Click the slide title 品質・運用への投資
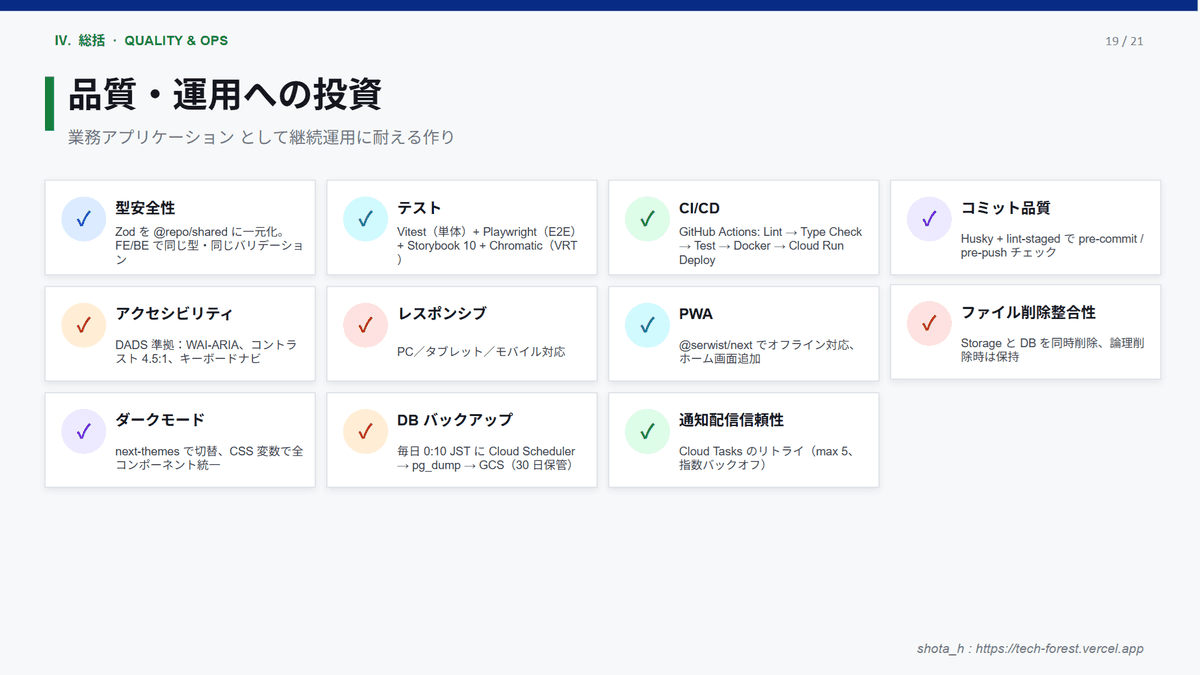This screenshot has width=1200, height=675. point(224,96)
